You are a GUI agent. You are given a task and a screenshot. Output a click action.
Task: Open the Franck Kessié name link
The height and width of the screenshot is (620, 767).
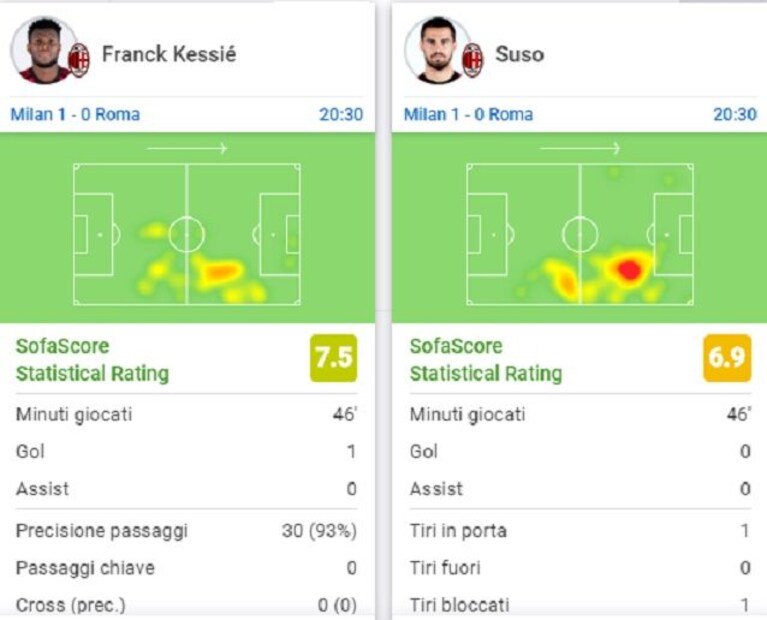(169, 54)
